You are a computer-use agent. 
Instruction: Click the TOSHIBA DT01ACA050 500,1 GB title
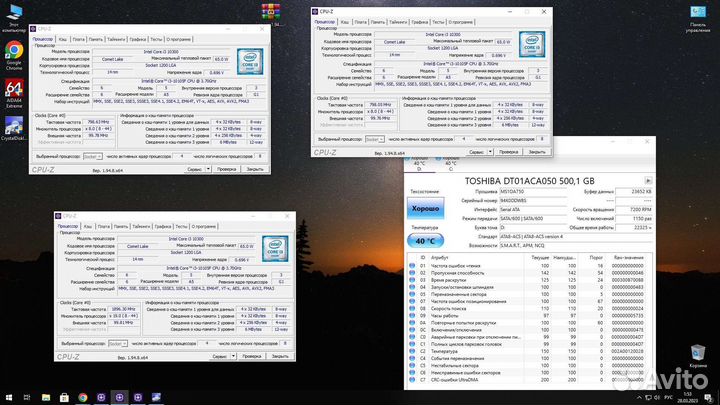click(529, 181)
